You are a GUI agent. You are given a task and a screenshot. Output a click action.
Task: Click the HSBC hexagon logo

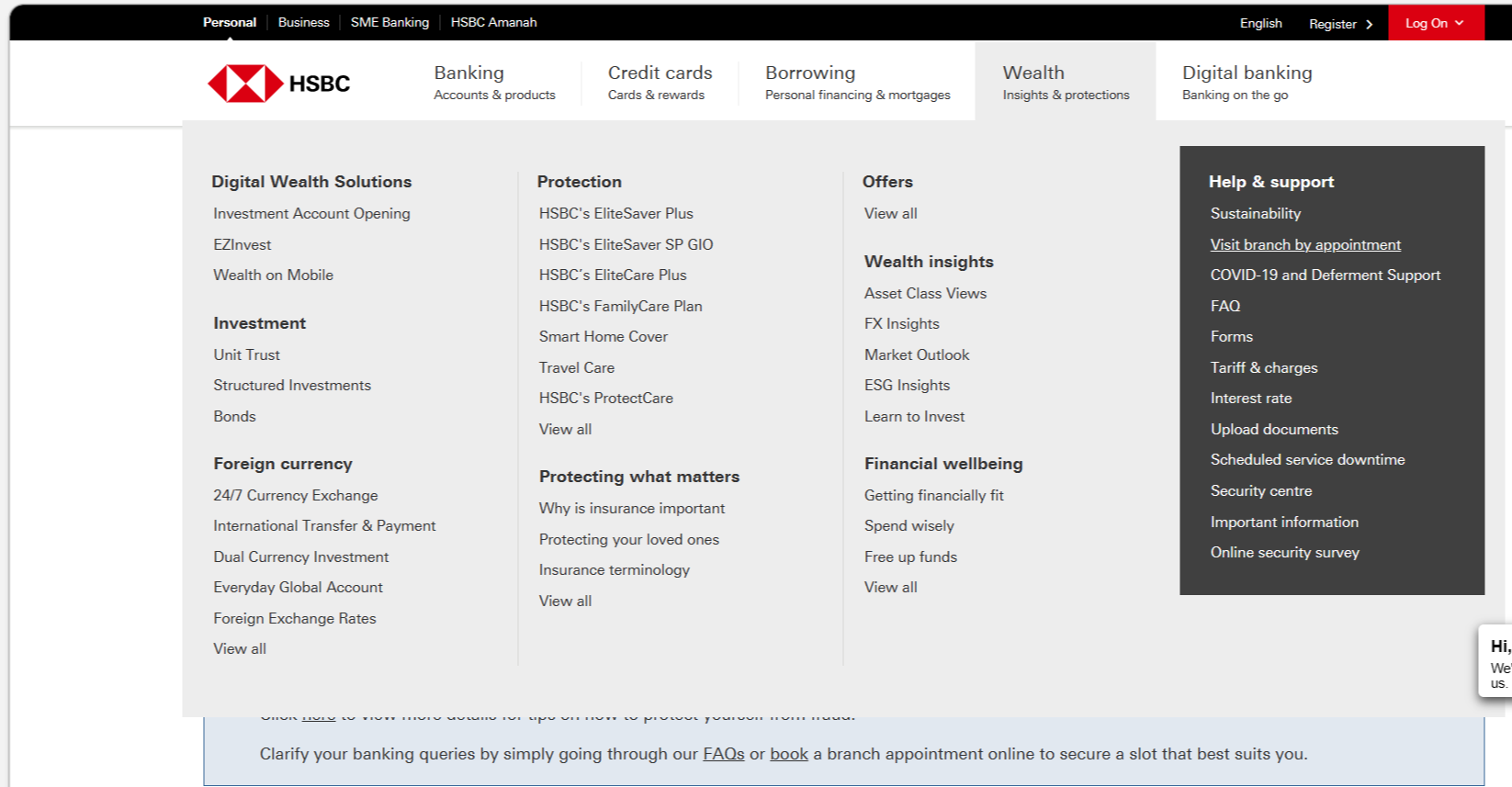[245, 84]
